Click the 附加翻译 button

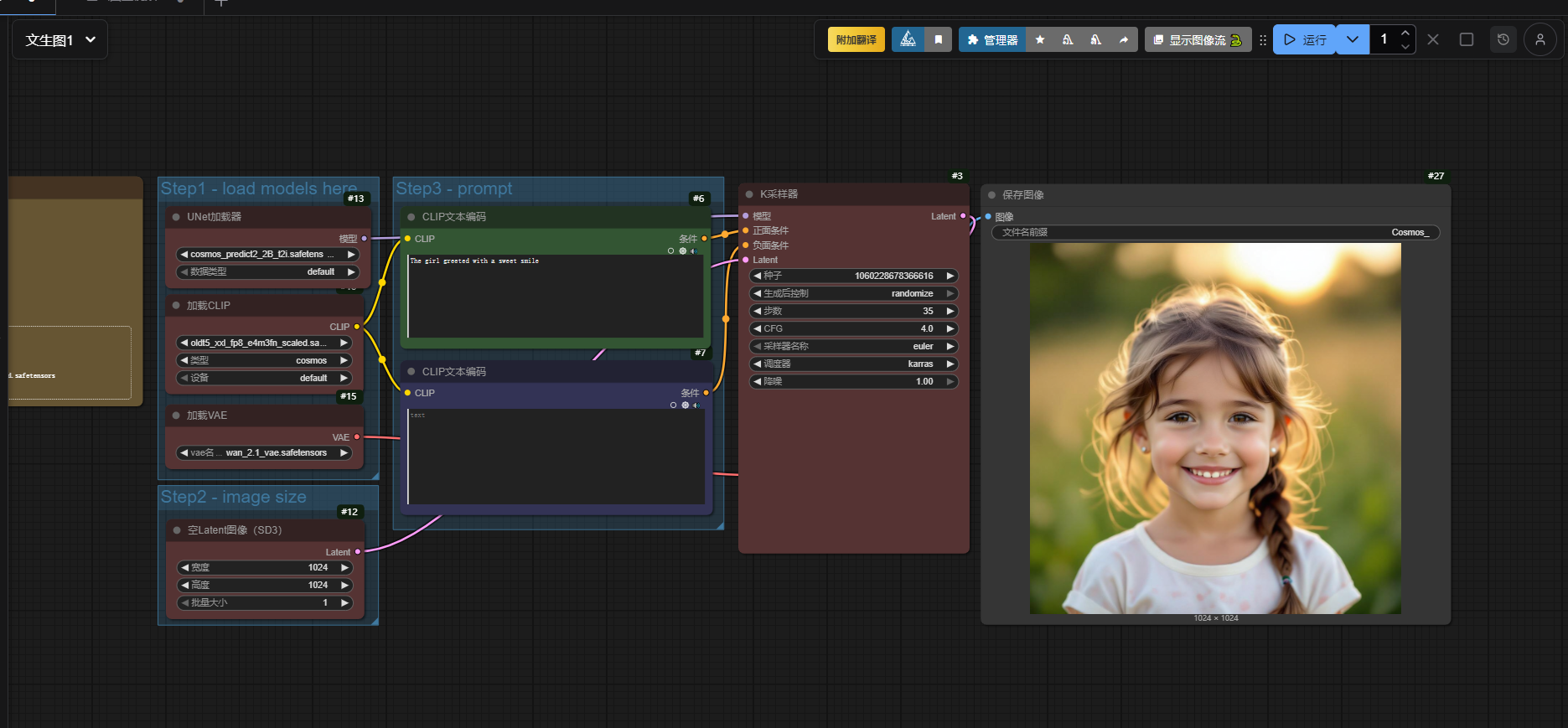(856, 39)
